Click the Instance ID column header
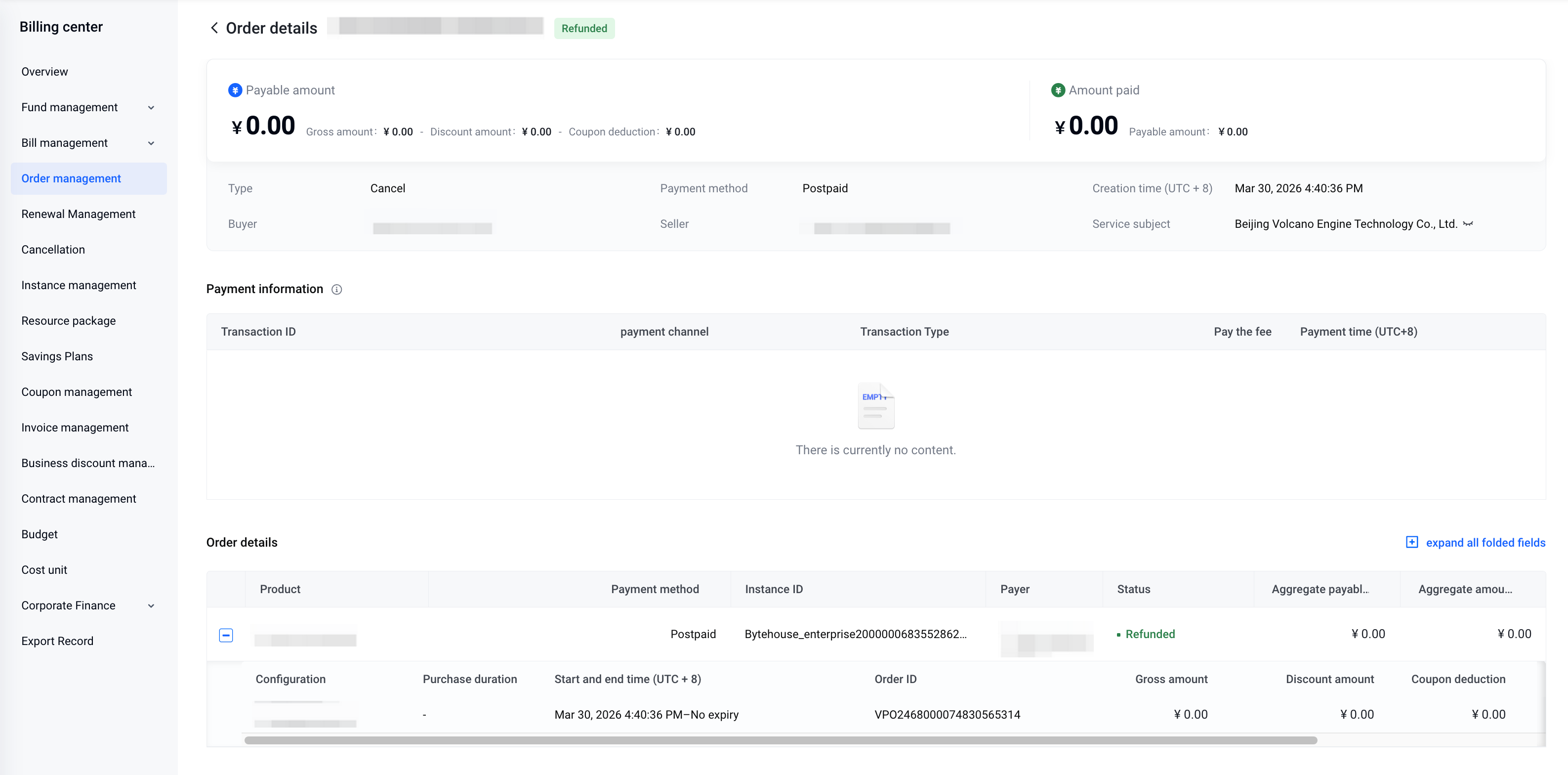The image size is (1568, 775). coord(774,589)
